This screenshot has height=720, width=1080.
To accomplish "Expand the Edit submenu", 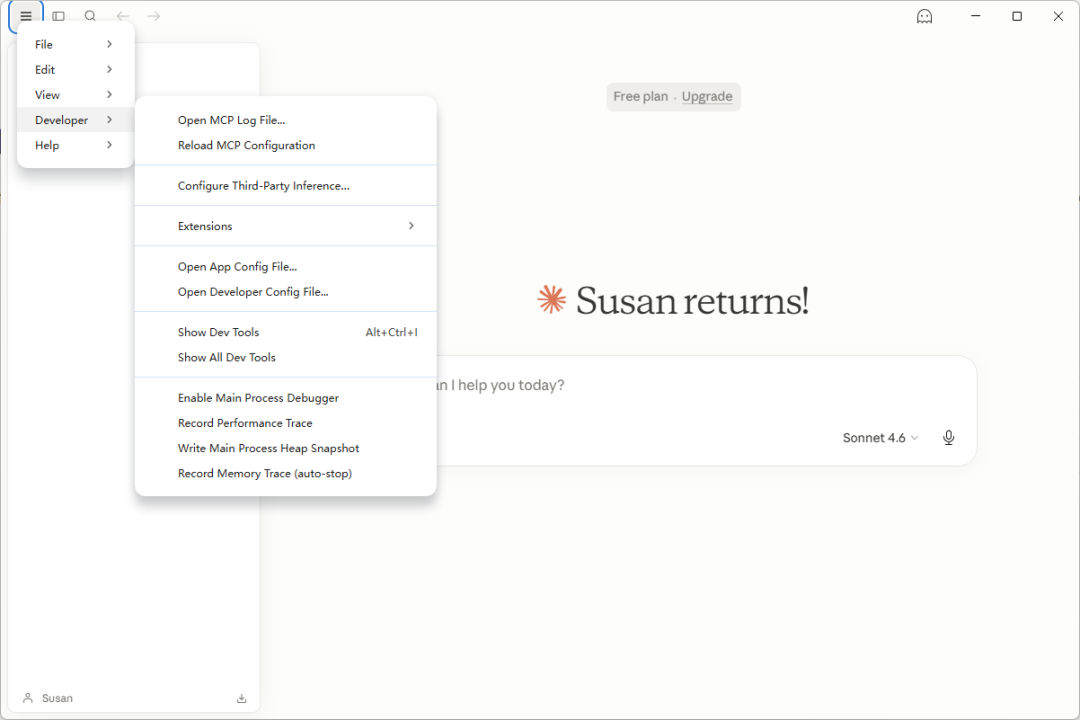I will pyautogui.click(x=75, y=70).
